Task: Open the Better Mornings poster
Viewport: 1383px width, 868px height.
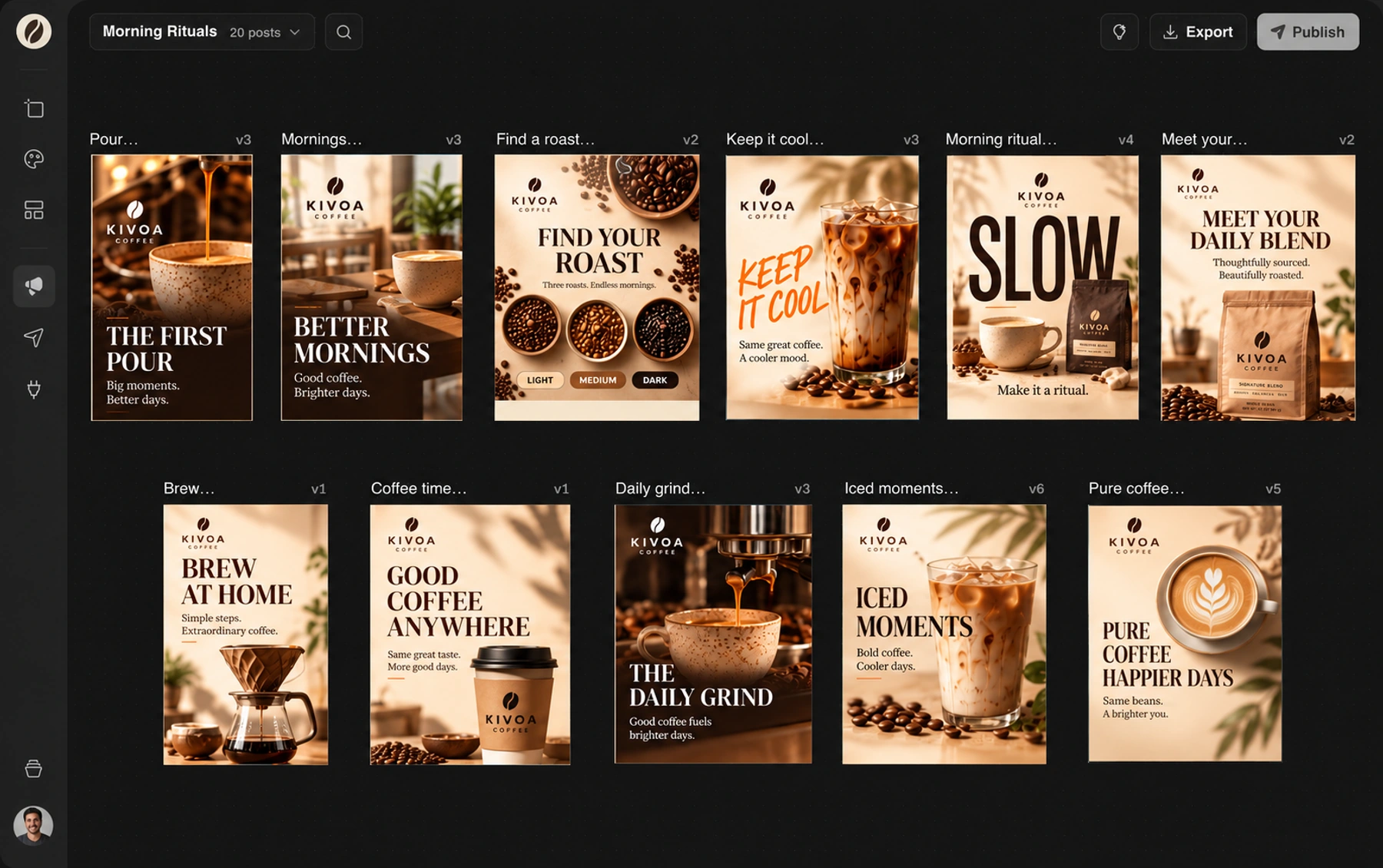Action: [372, 287]
